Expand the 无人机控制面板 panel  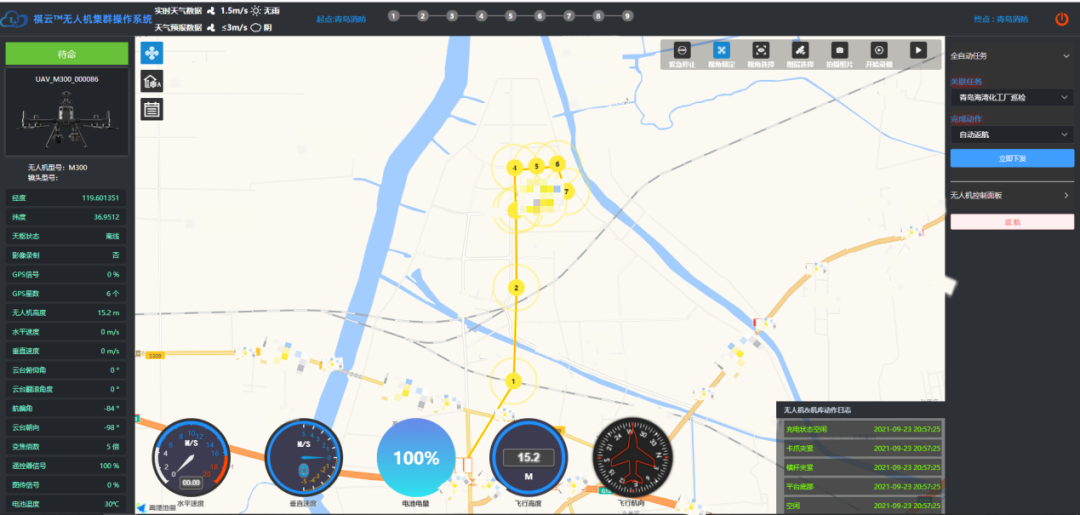coord(1066,195)
